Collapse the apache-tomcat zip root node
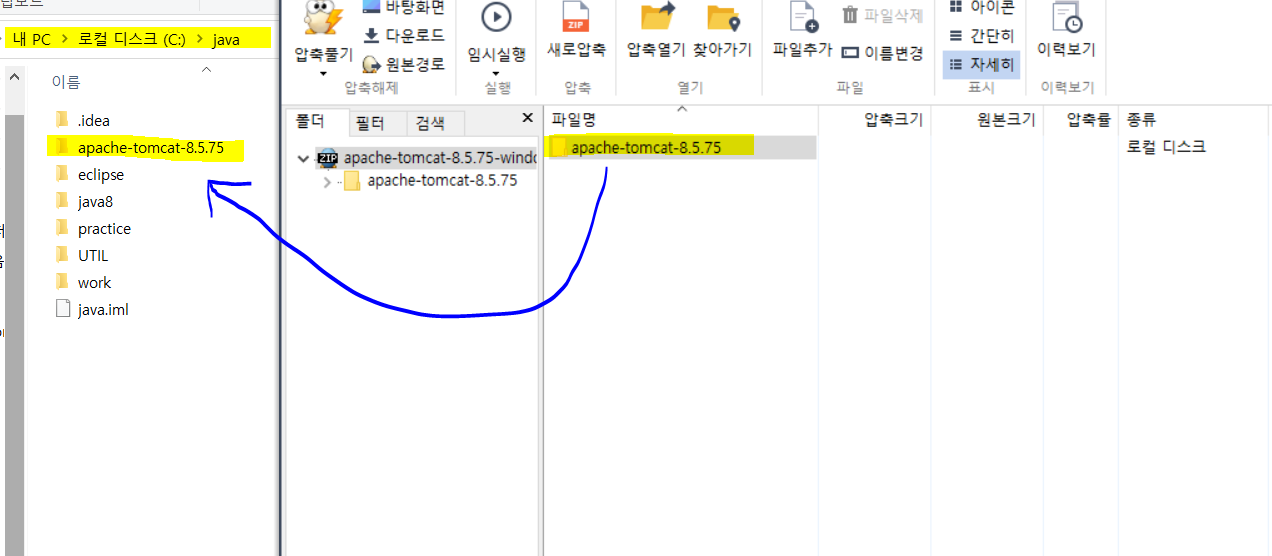 point(304,158)
